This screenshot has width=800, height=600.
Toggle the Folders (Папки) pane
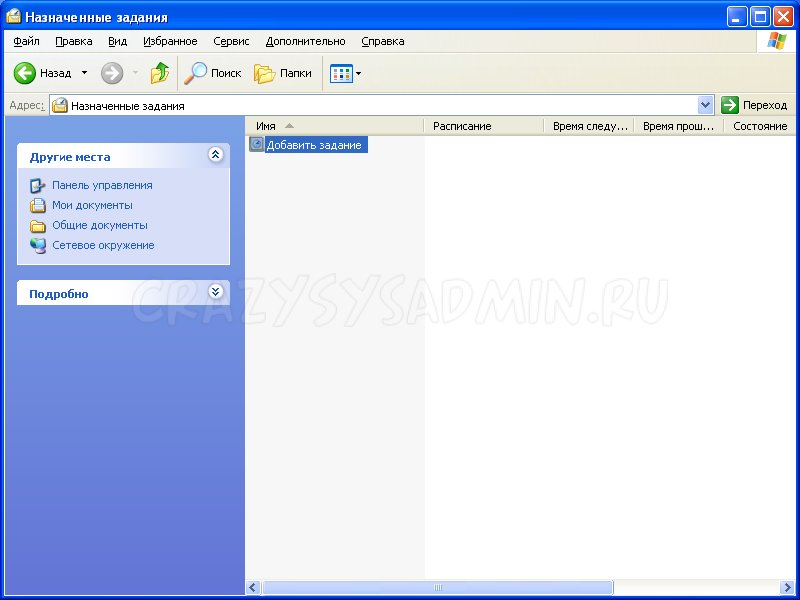tap(264, 73)
